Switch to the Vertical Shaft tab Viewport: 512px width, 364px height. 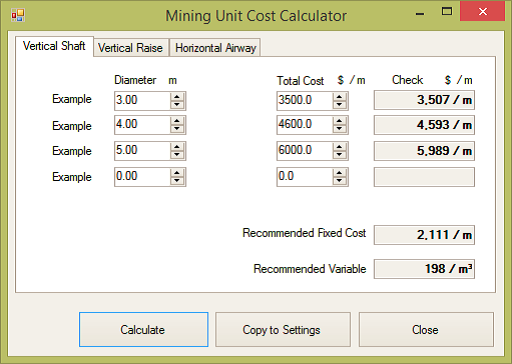(54, 46)
